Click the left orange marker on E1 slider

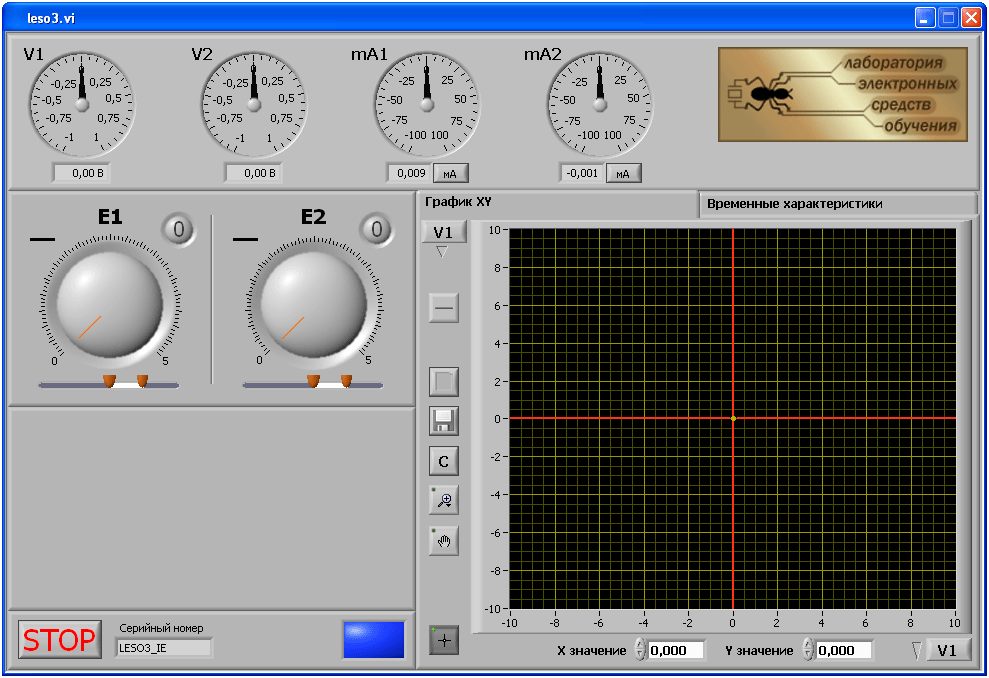coord(109,381)
